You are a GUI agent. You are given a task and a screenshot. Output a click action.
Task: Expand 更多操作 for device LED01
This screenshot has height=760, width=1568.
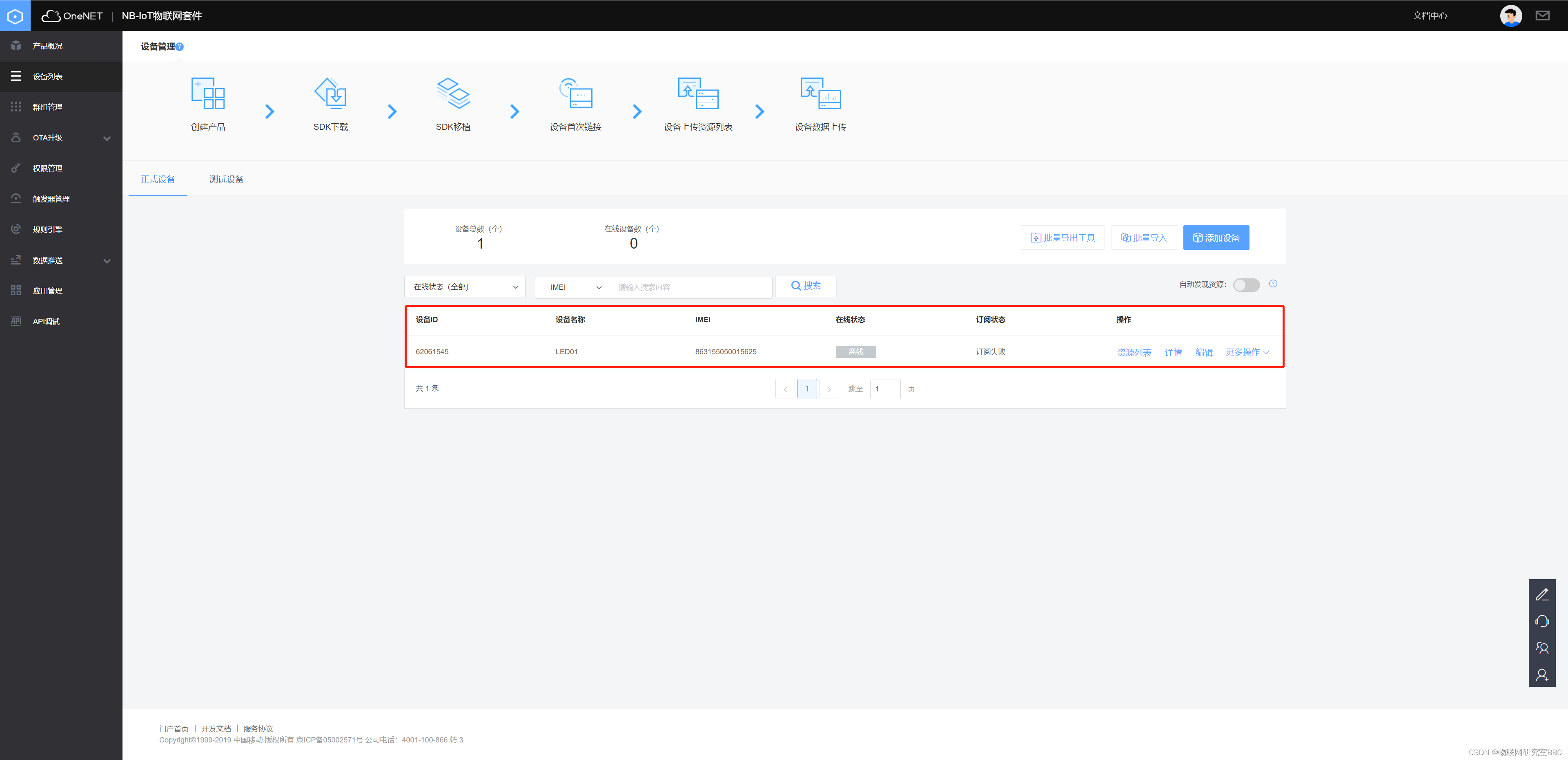(1247, 352)
